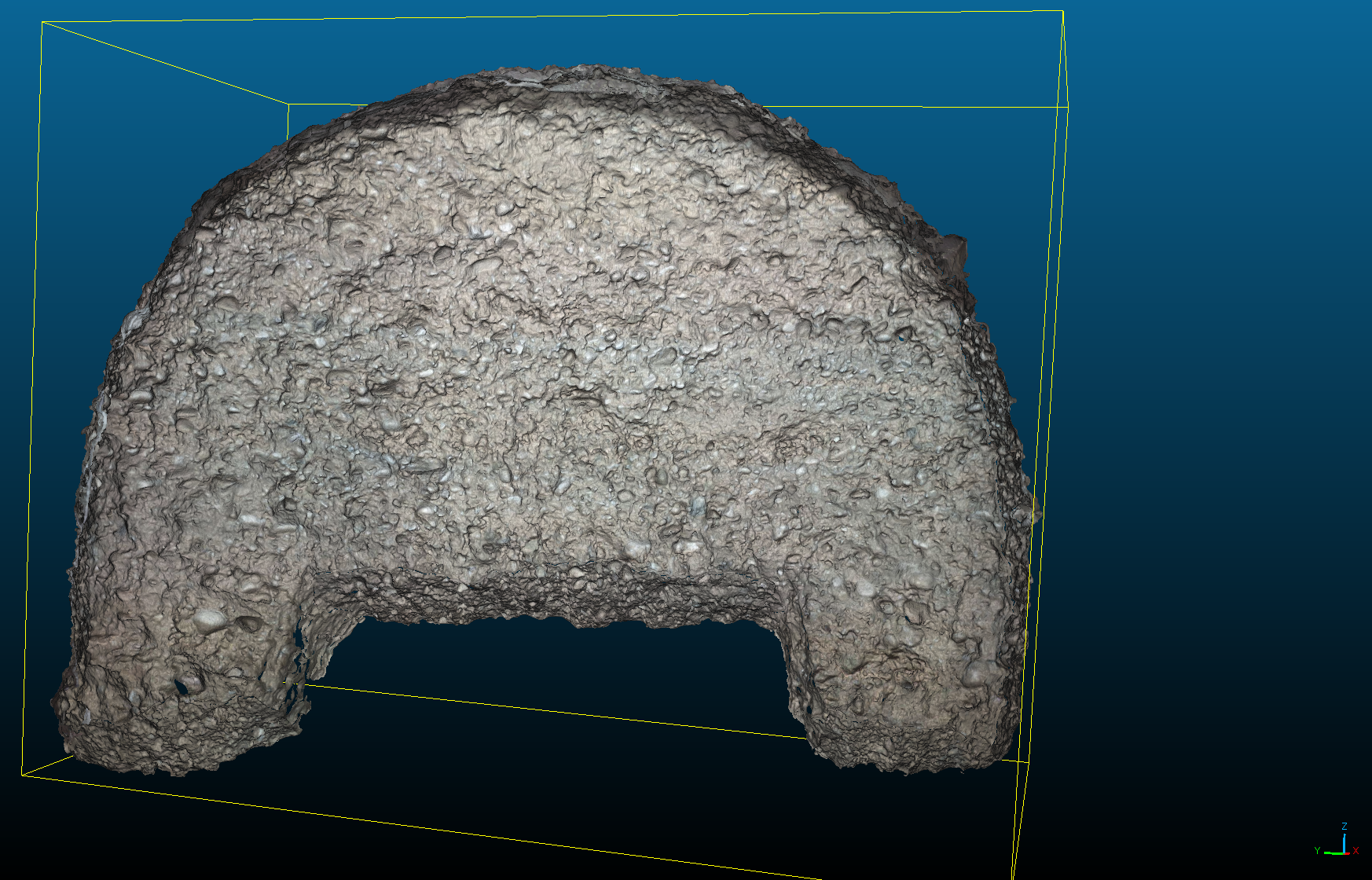Click the red X label on the axis gizmo
The image size is (1372, 880).
(1355, 851)
